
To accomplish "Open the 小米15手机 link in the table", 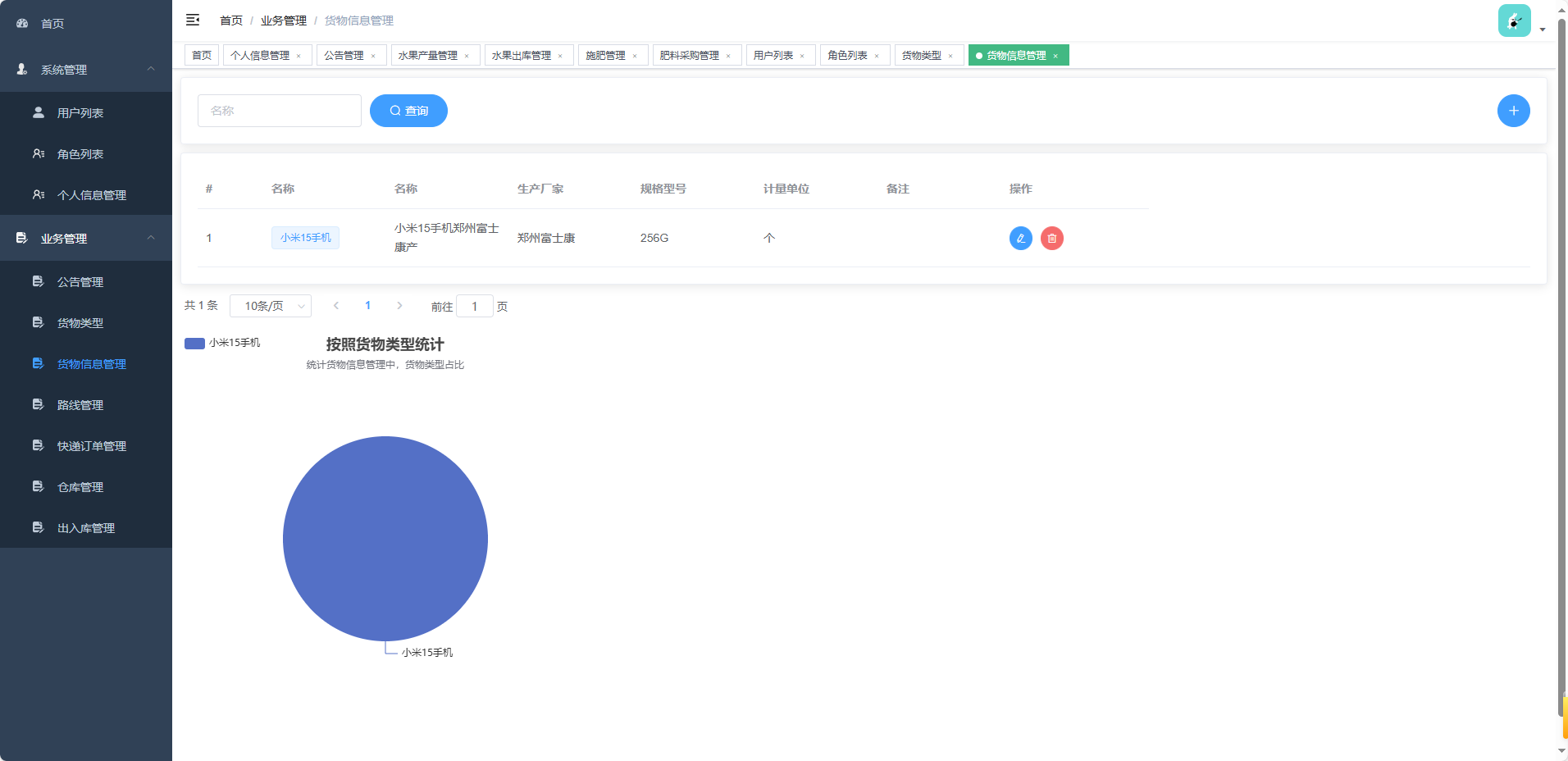I will click(x=305, y=238).
